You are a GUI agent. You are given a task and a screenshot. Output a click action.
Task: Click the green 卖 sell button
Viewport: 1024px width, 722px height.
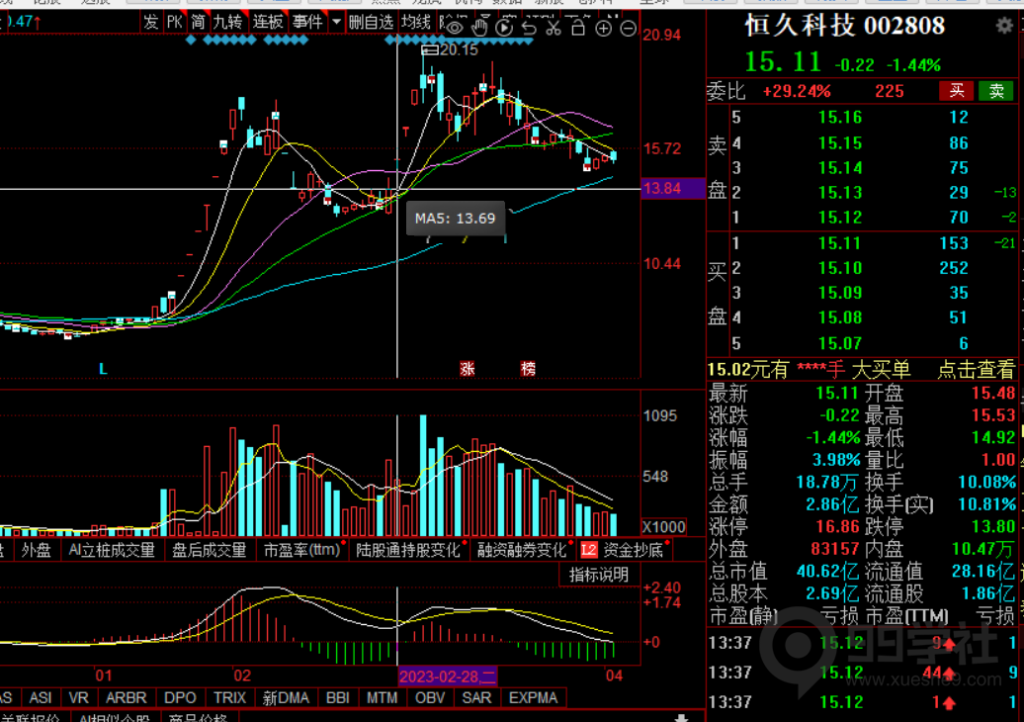point(995,91)
